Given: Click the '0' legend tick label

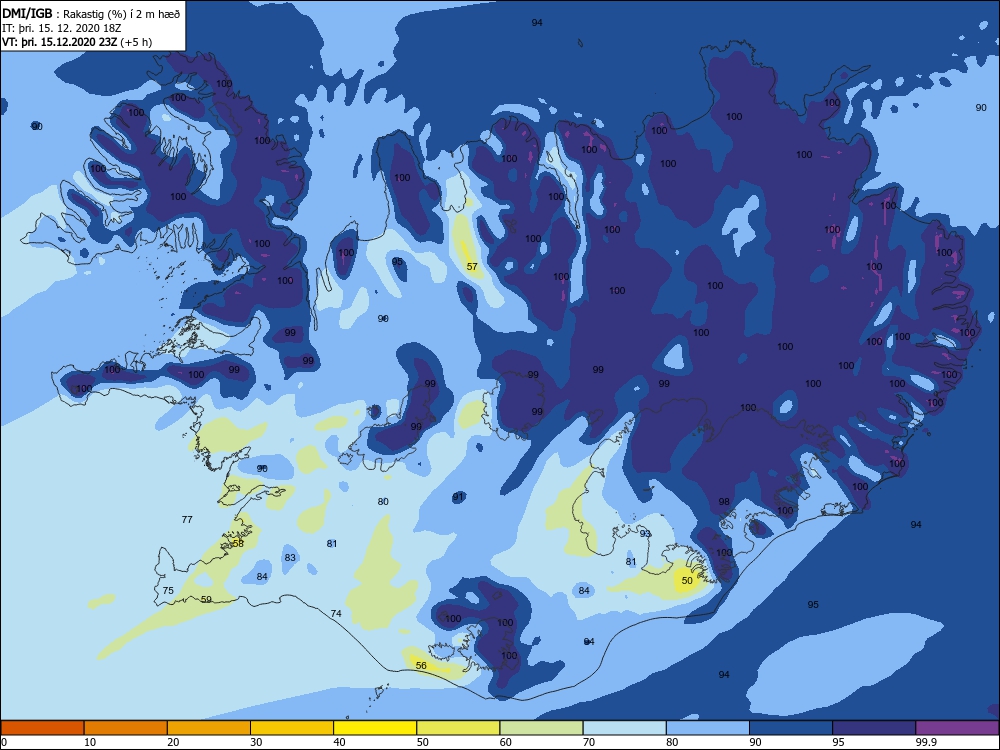Looking at the screenshot, I should pos(4,742).
